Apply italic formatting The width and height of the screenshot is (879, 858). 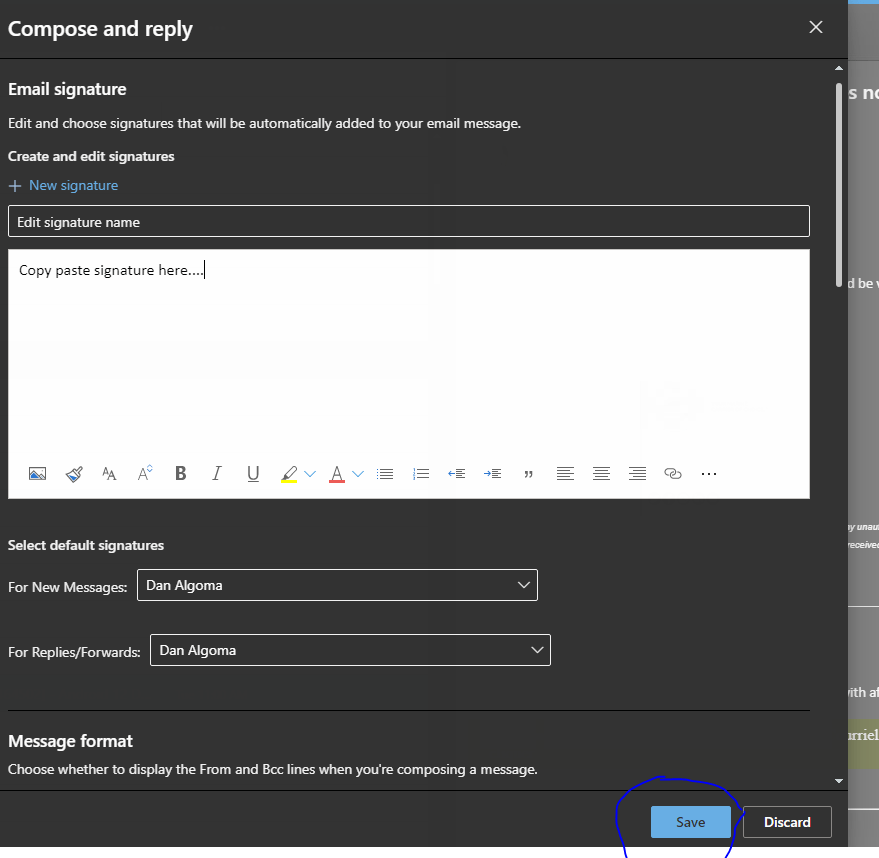pos(216,474)
